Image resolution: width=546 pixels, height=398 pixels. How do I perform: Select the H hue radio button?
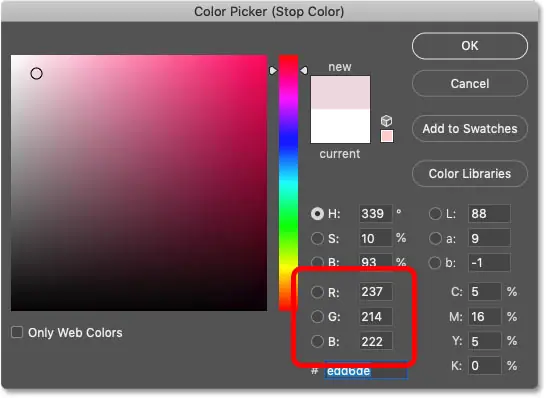point(317,213)
